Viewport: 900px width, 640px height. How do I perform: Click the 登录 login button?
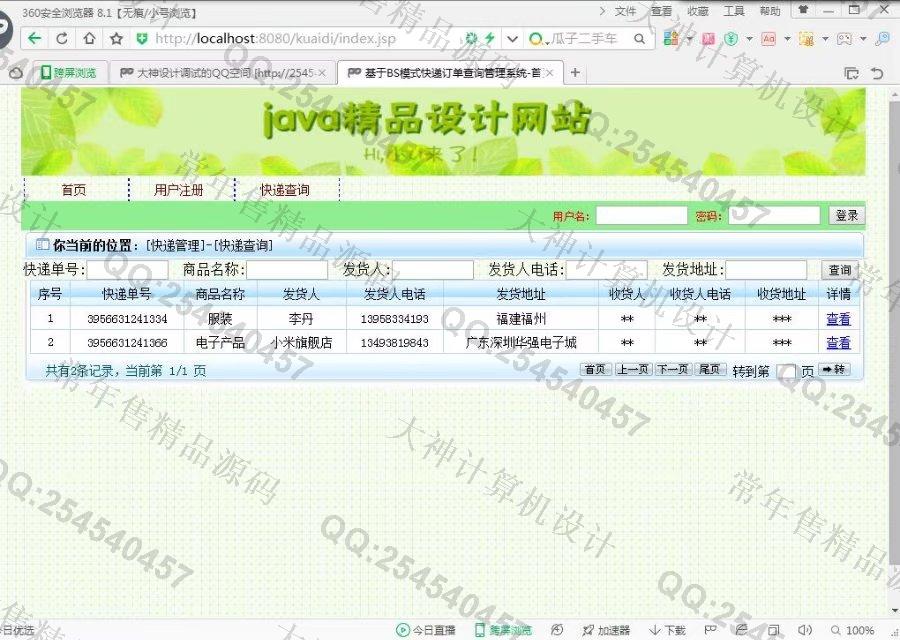click(846, 215)
